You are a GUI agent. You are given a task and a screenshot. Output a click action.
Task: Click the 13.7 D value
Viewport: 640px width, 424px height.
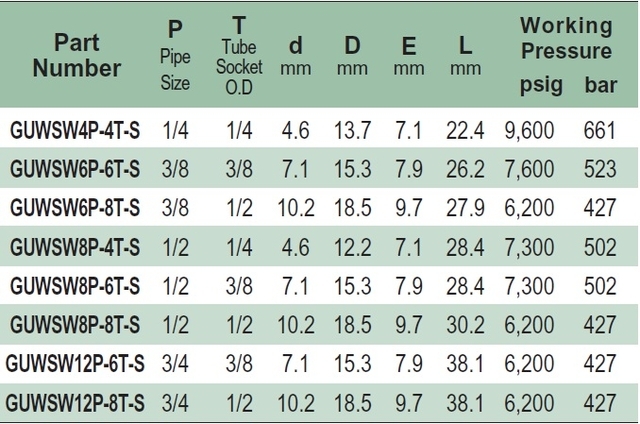pos(353,131)
